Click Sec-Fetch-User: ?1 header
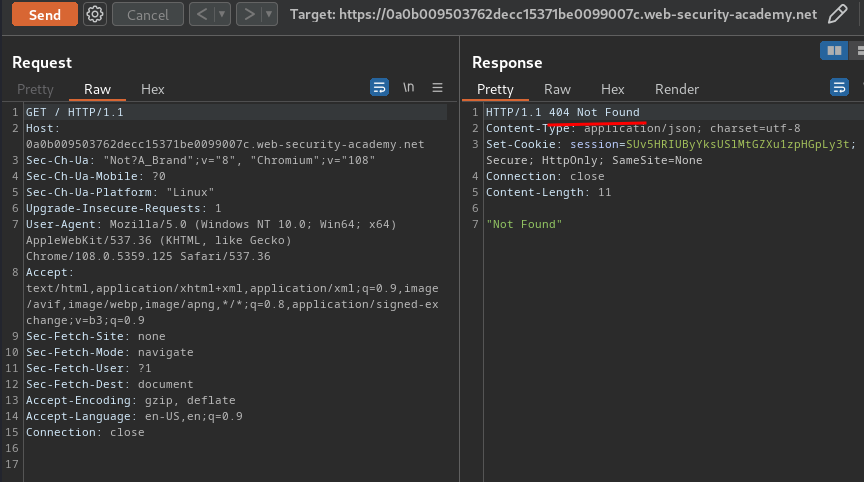864x482 pixels. (88, 369)
